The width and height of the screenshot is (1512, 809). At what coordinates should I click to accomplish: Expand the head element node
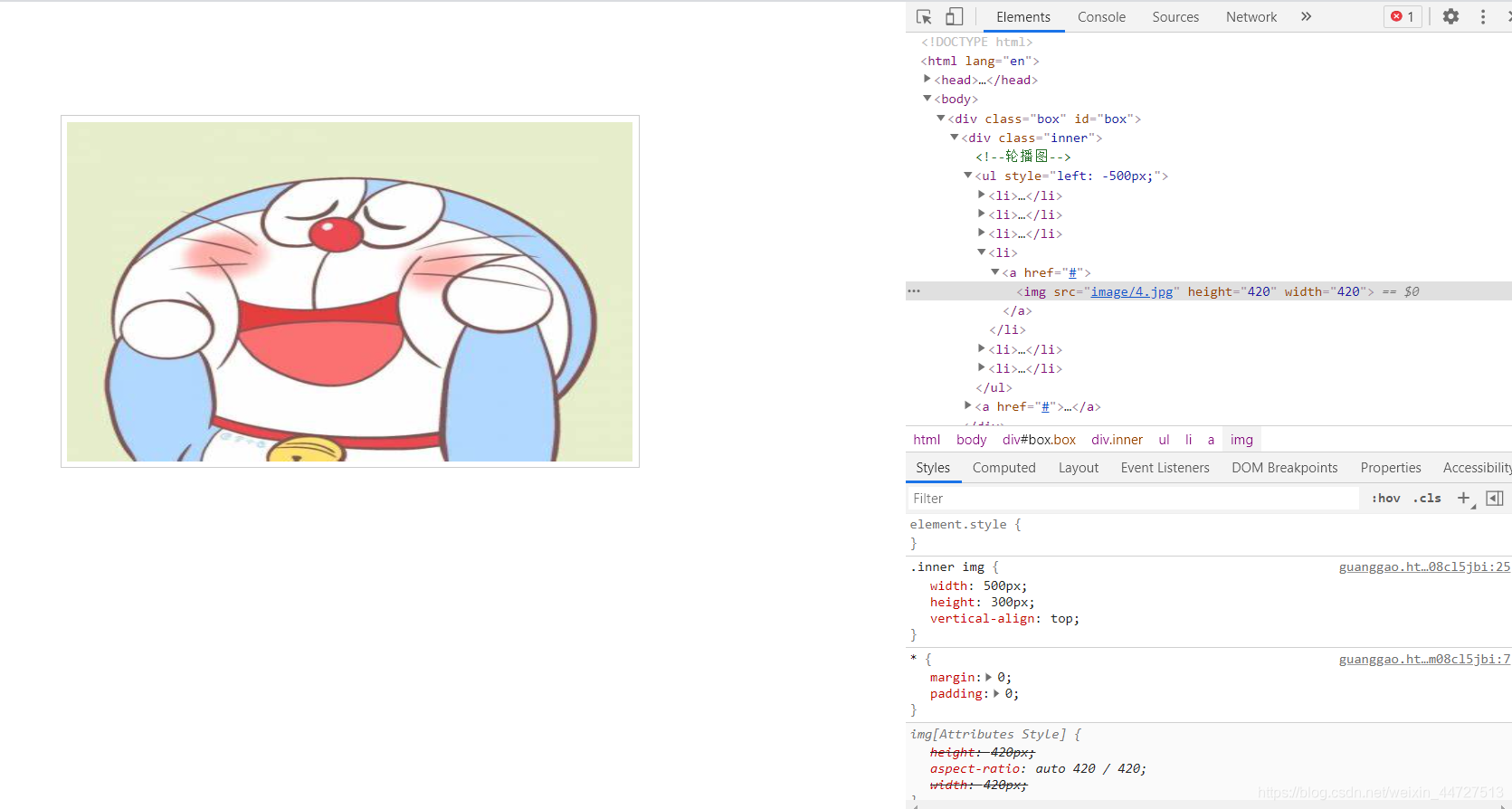point(927,80)
